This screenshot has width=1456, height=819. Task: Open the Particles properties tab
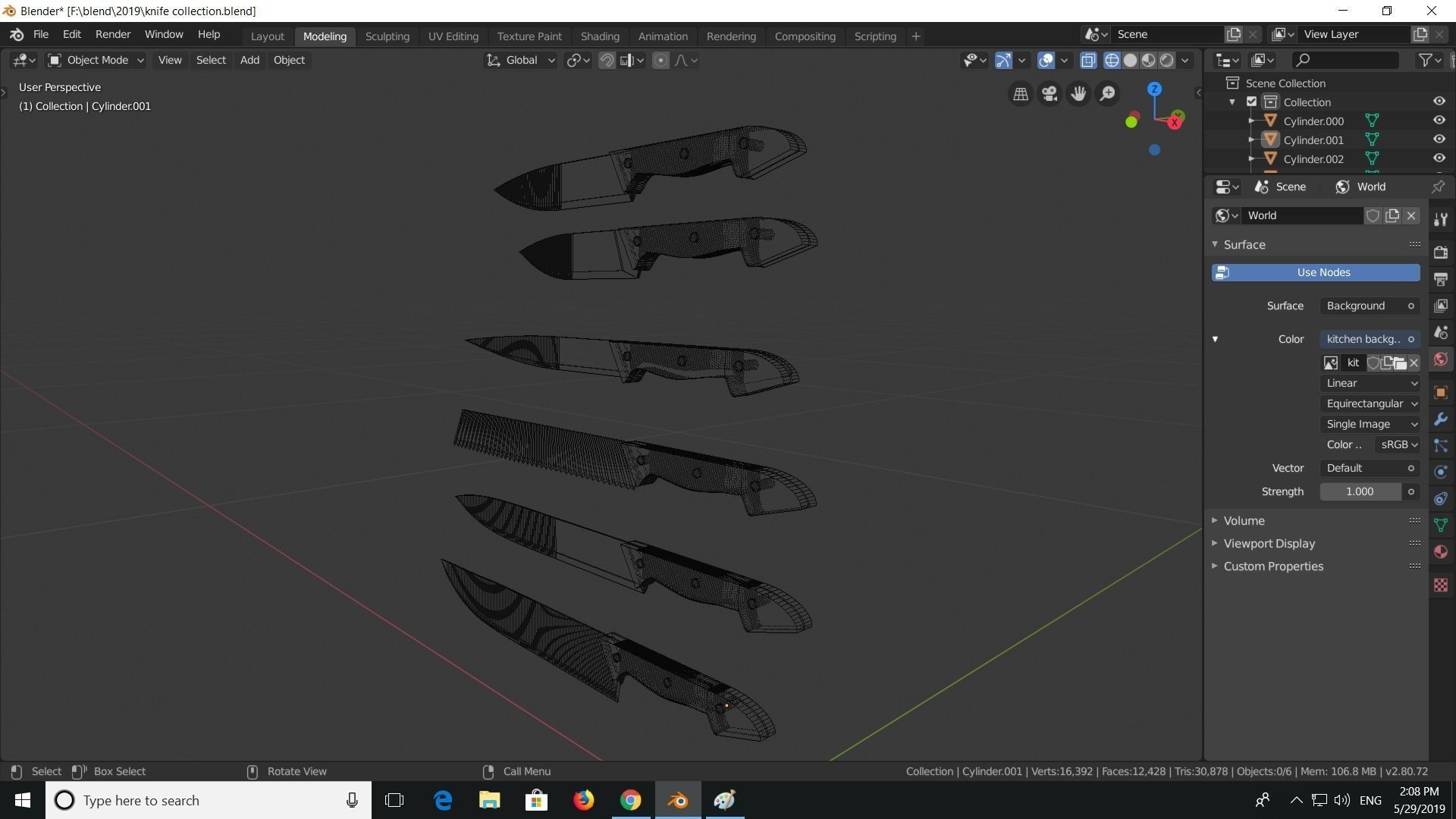click(x=1441, y=445)
